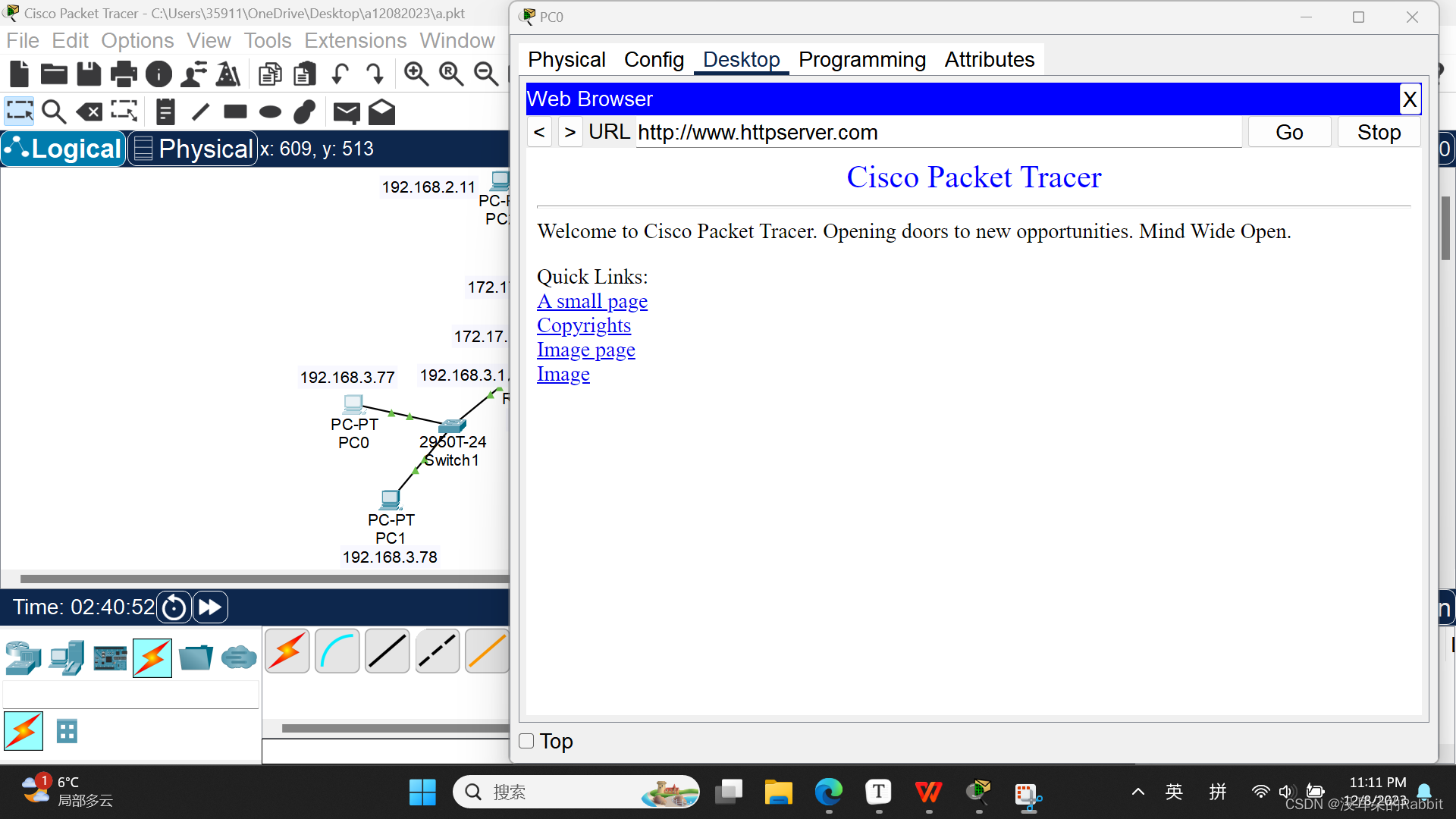Follow the 'A small page' link
Screen dimensions: 1456x819
592,301
